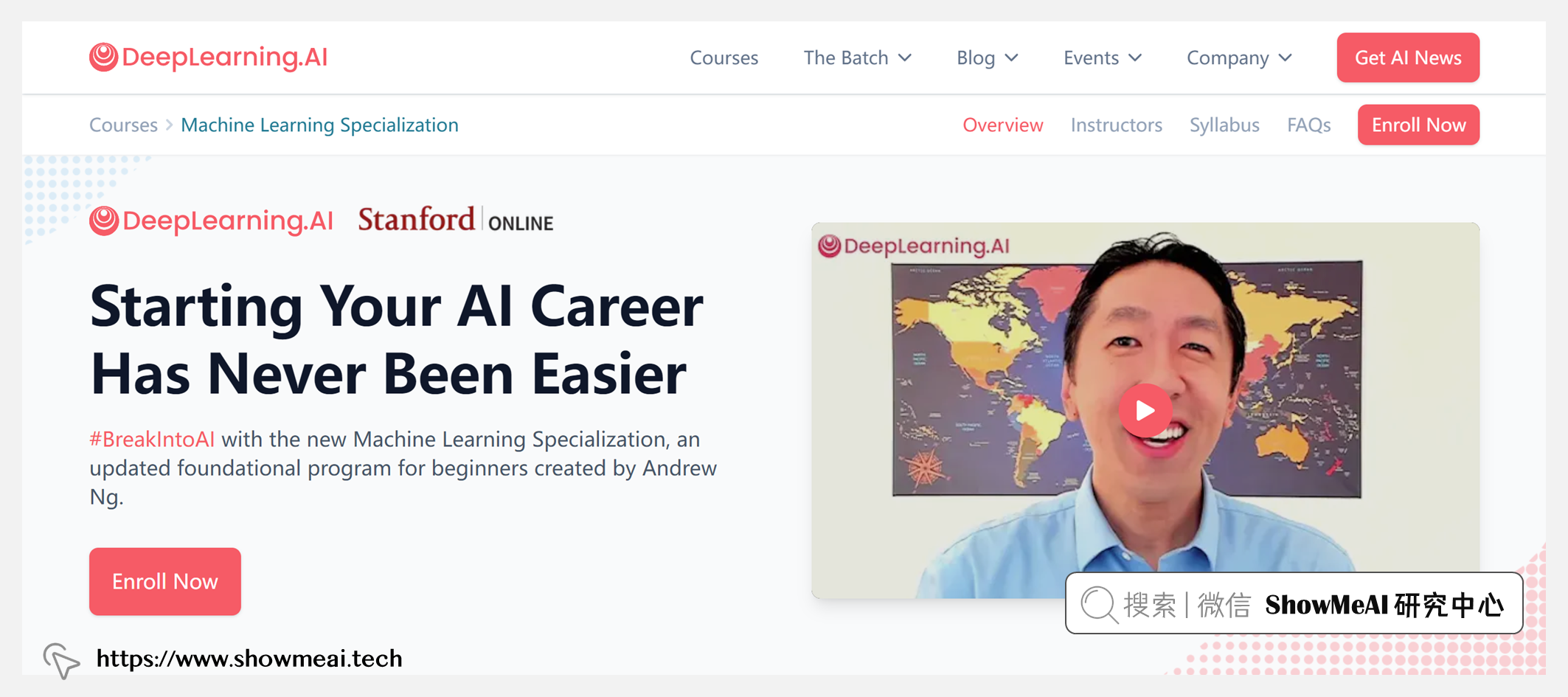
Task: Click the DeepLearning.AI logo in the header
Action: click(x=208, y=57)
